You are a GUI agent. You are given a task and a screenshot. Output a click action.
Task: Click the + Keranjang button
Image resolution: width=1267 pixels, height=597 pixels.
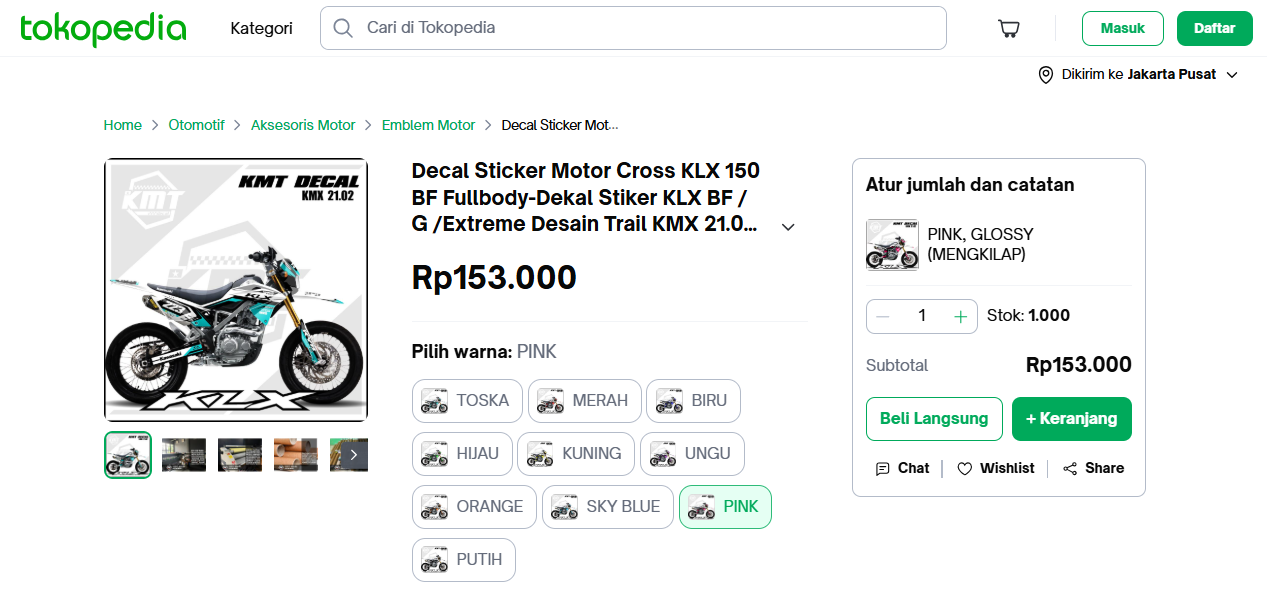(1071, 419)
